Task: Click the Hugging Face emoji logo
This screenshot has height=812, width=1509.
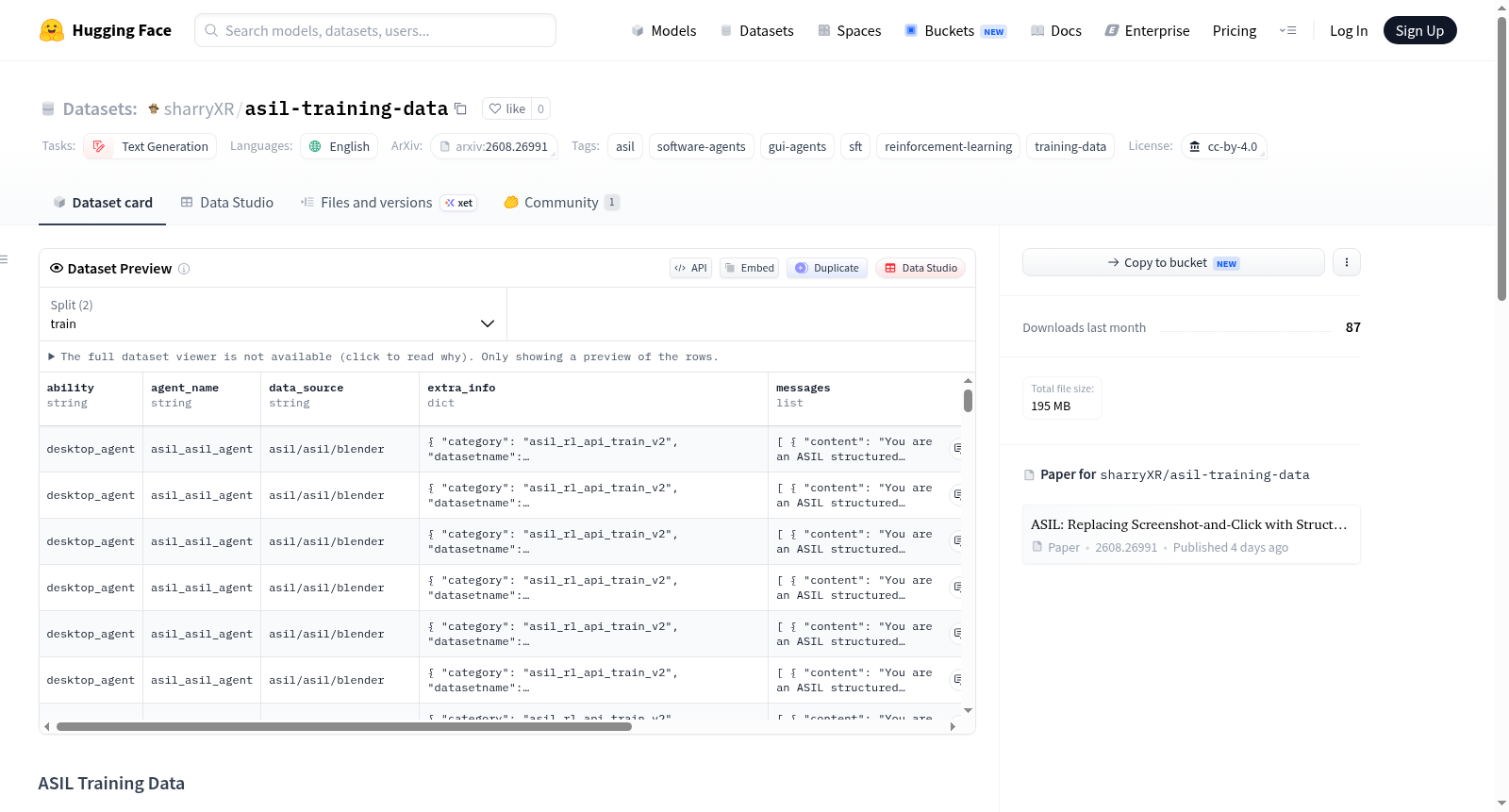Action: point(52,30)
